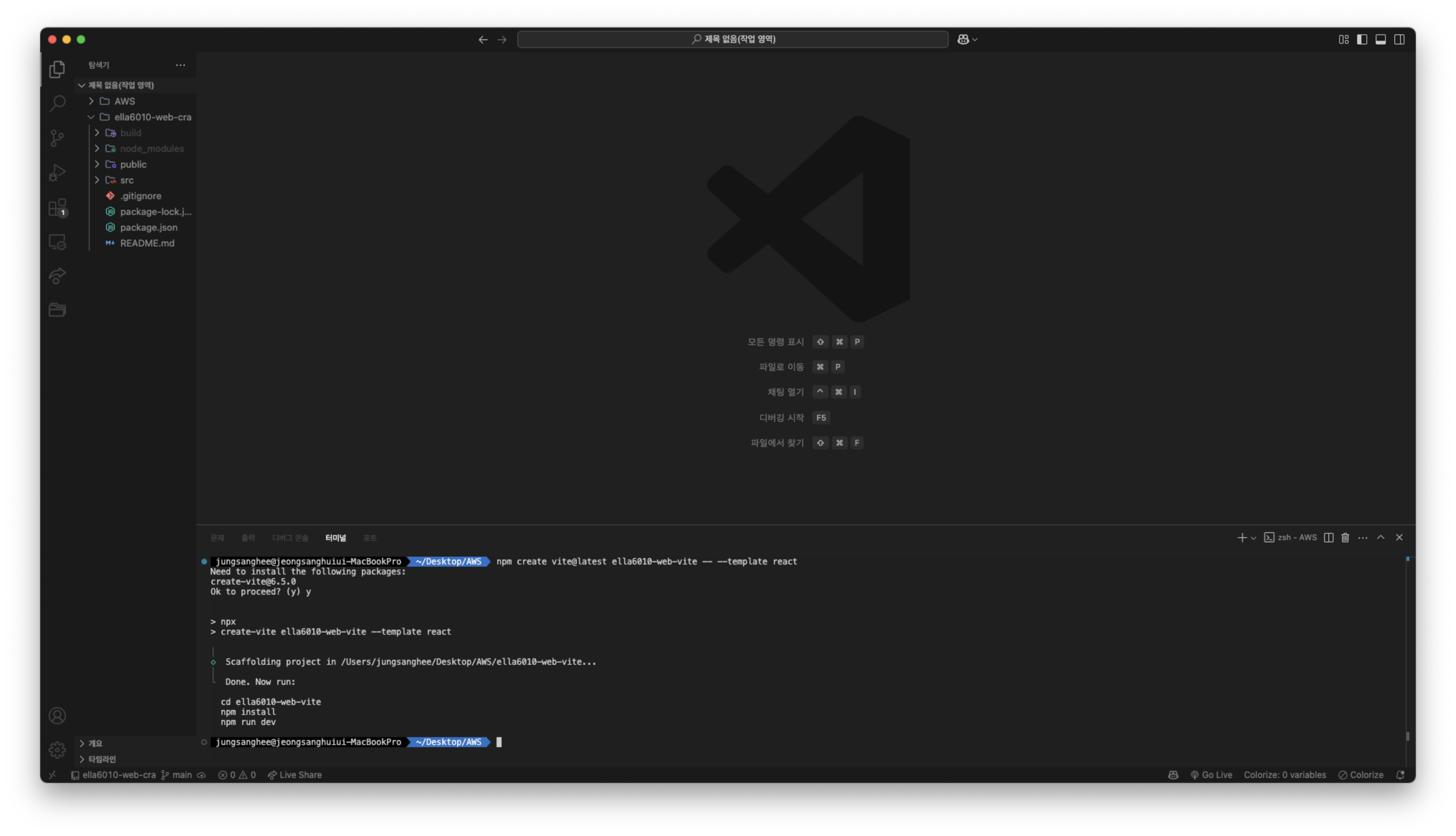Viewport: 1456px width, 836px height.
Task: Click the Colorize status bar button
Action: pos(1360,774)
